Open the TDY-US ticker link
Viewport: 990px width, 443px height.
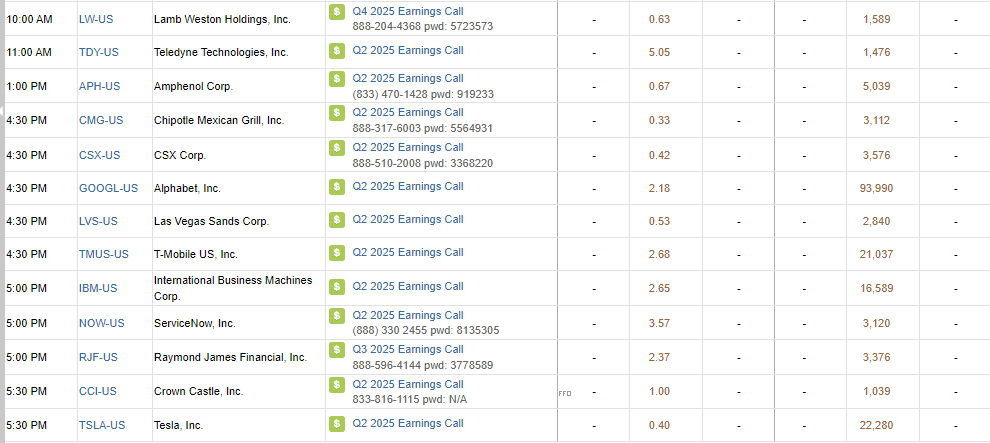coord(98,52)
